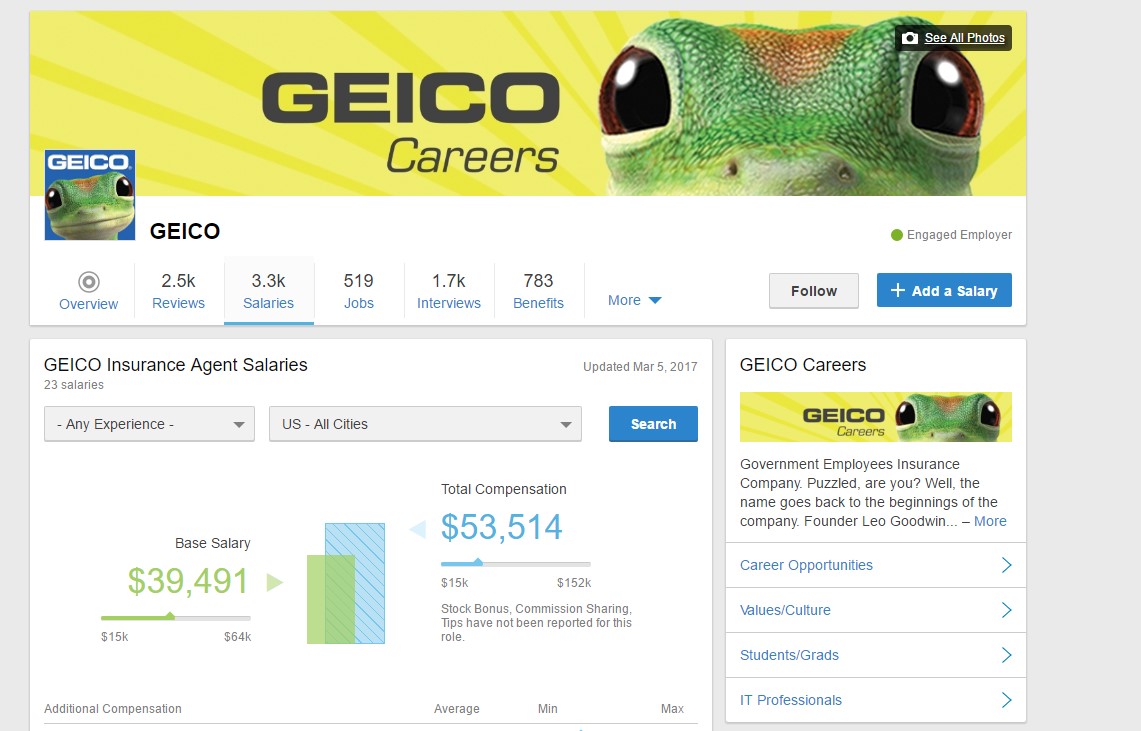The height and width of the screenshot is (731, 1141).
Task: Click the GEICO gecko logo thumbnail
Action: 90,195
